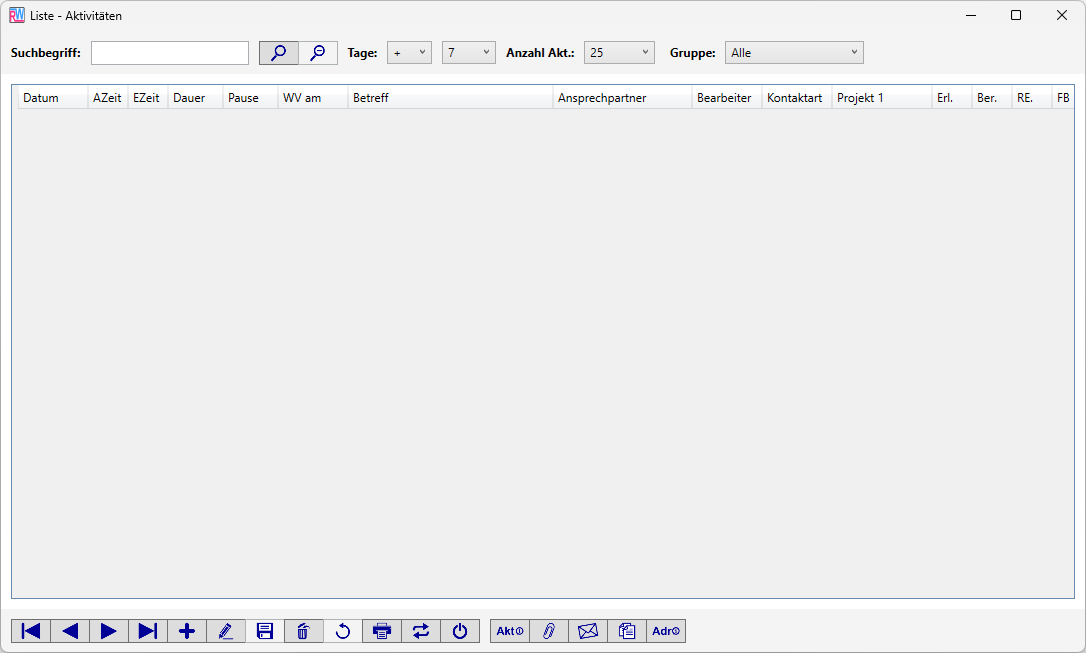
Task: Edit activity with the pencil icon
Action: tap(226, 631)
